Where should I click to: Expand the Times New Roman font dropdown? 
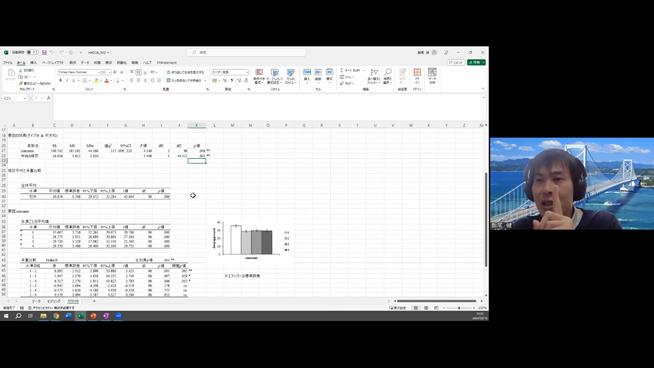(x=99, y=72)
